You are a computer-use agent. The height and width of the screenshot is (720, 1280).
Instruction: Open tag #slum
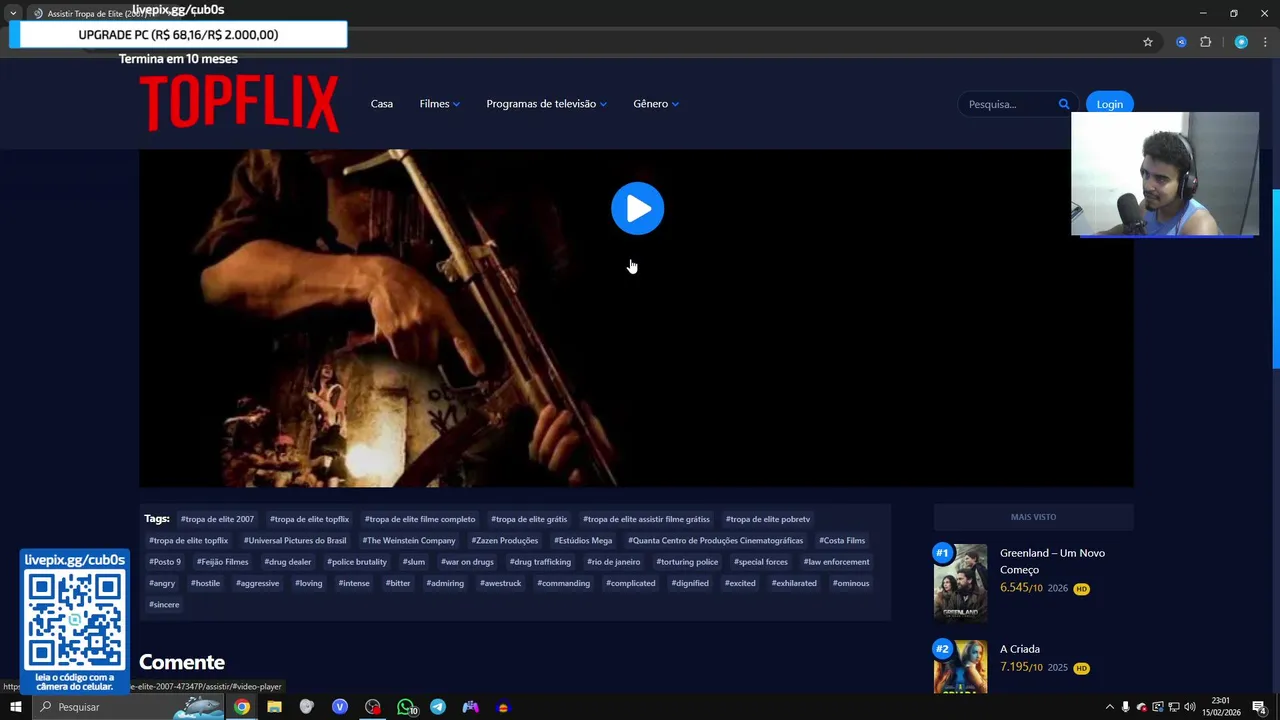pyautogui.click(x=414, y=562)
